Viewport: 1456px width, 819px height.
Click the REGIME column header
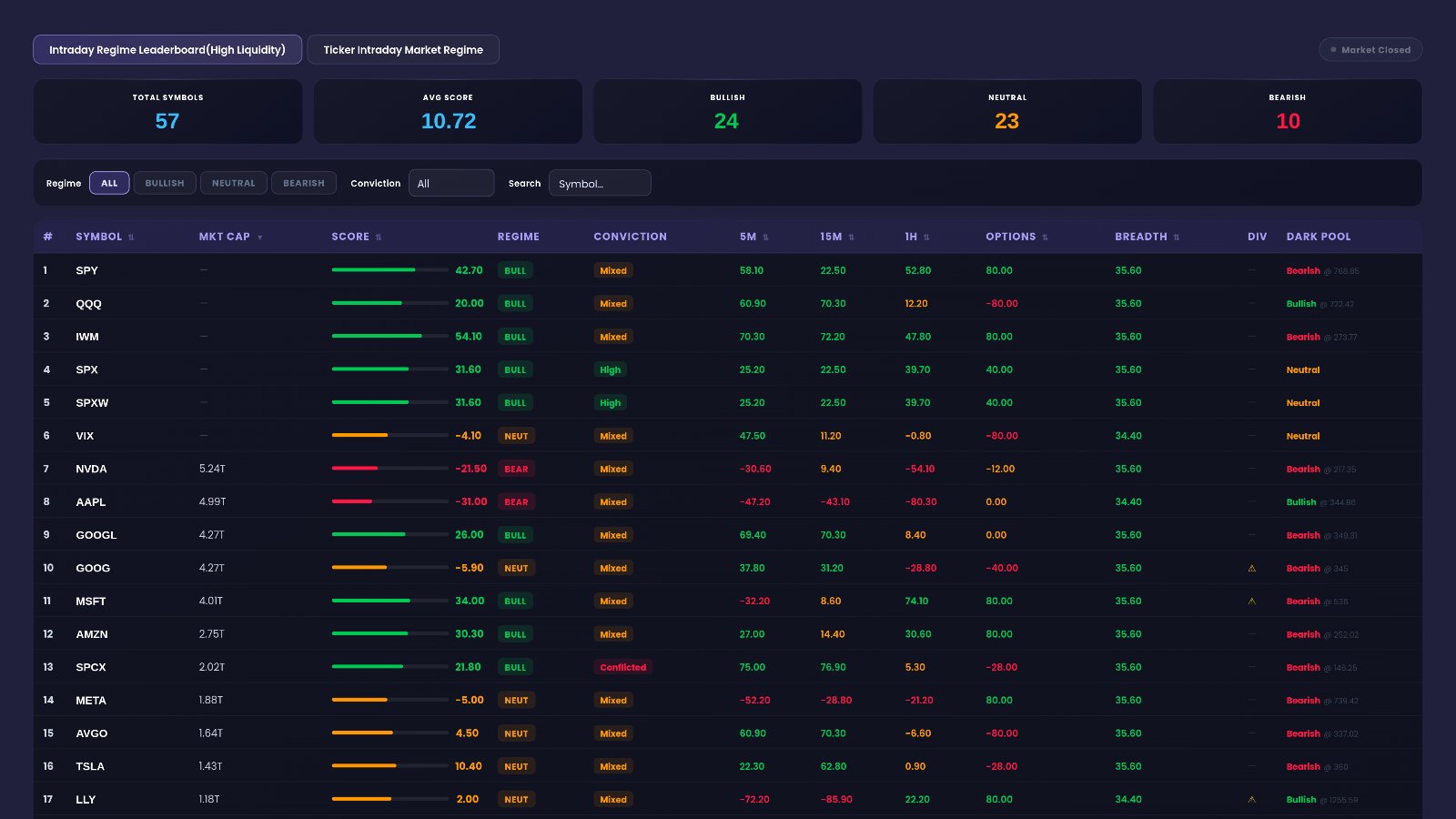519,237
